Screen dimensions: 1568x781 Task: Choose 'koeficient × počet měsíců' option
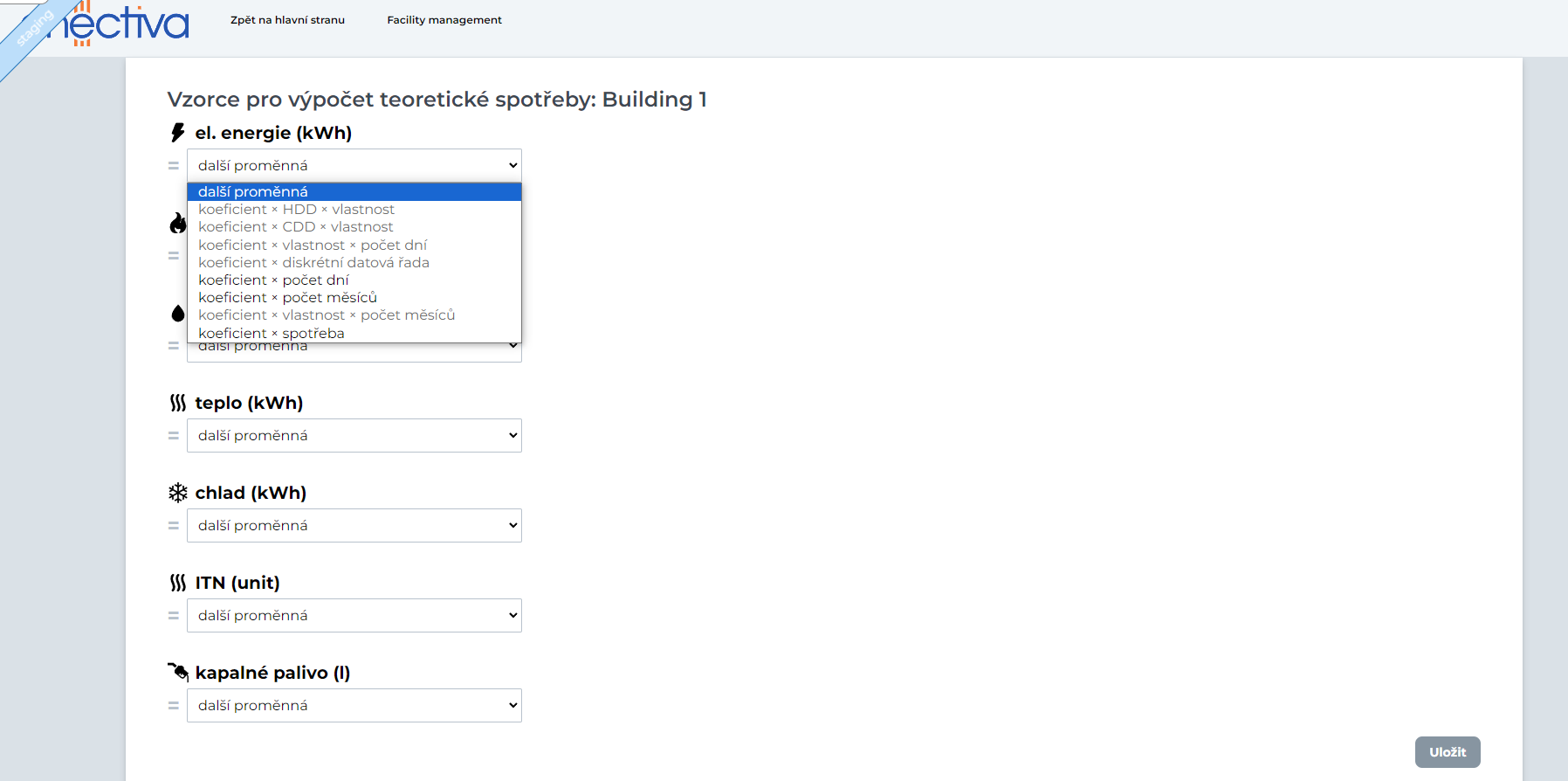click(x=287, y=298)
